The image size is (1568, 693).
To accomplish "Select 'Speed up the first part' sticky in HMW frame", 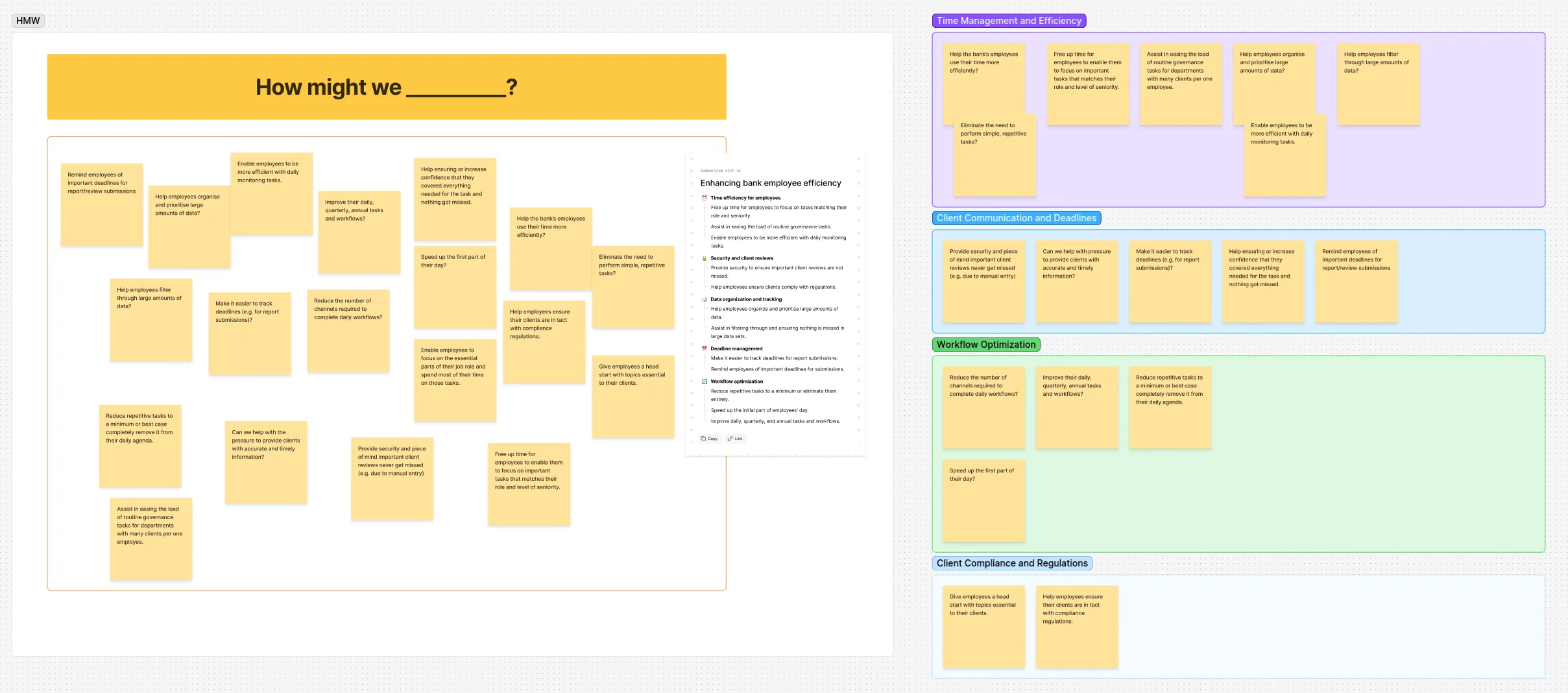I will [455, 287].
